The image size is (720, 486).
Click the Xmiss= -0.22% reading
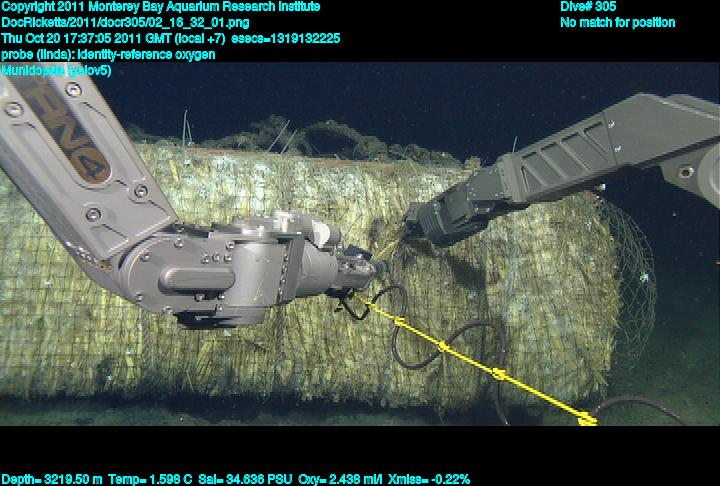429,480
